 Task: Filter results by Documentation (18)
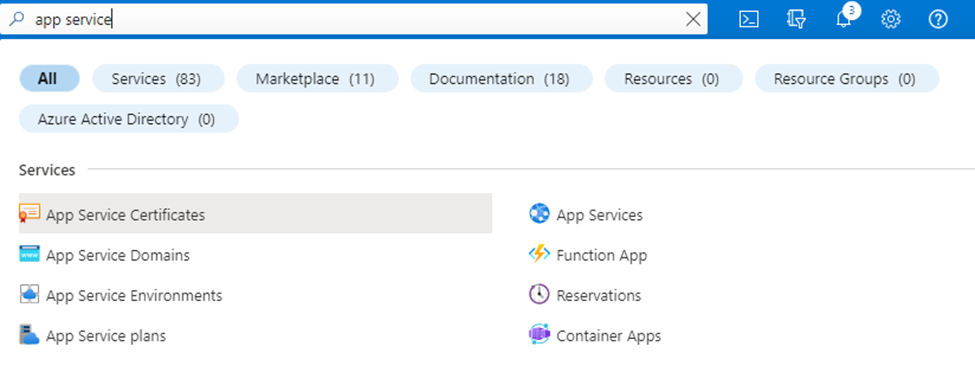click(x=501, y=78)
